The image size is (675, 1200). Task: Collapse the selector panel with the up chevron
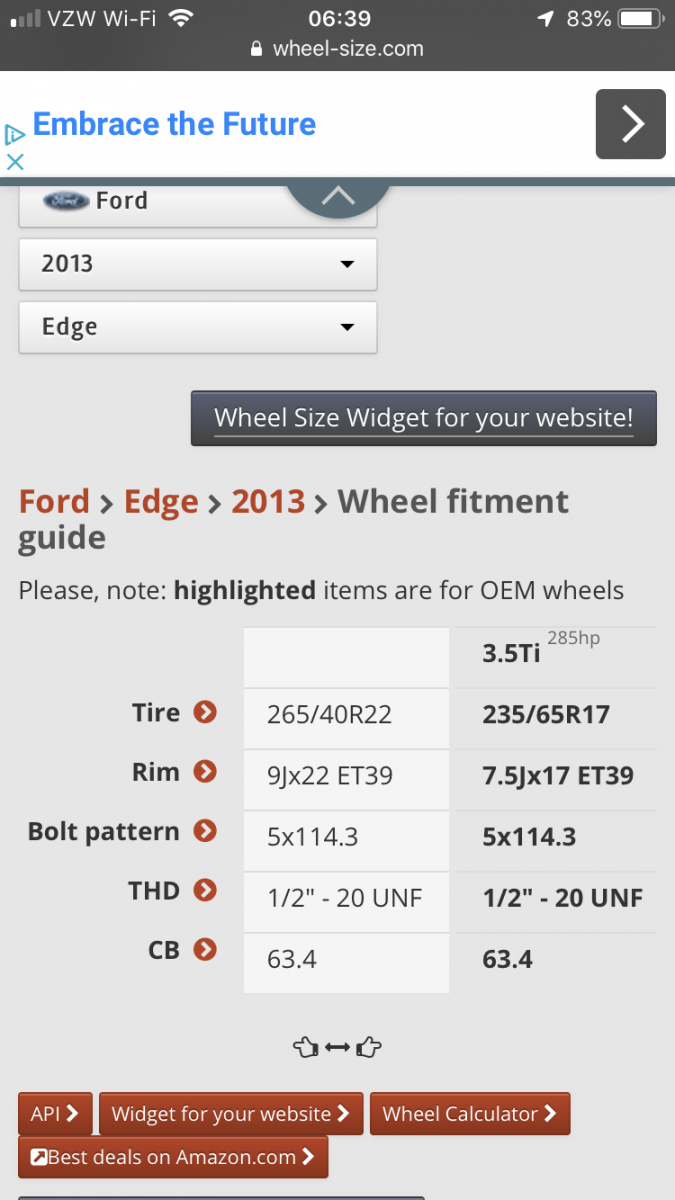pos(337,198)
